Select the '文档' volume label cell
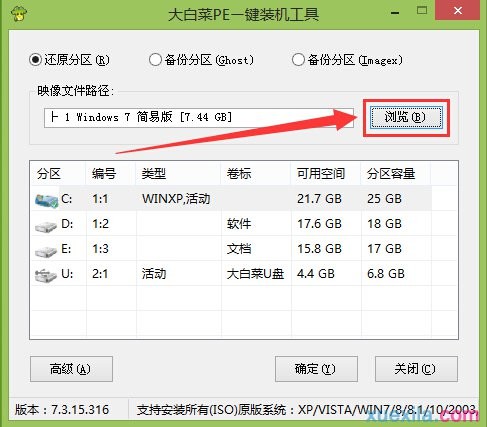Image resolution: width=487 pixels, height=427 pixels. 239,249
